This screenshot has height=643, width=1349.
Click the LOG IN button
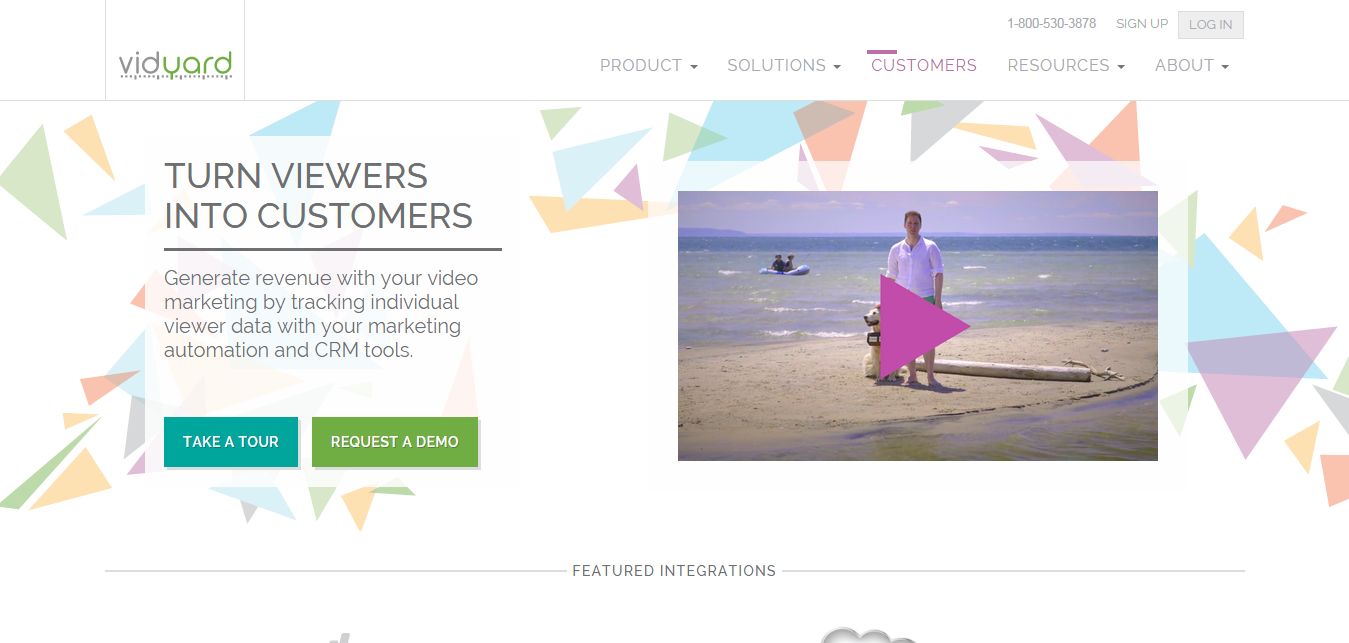coord(1210,24)
